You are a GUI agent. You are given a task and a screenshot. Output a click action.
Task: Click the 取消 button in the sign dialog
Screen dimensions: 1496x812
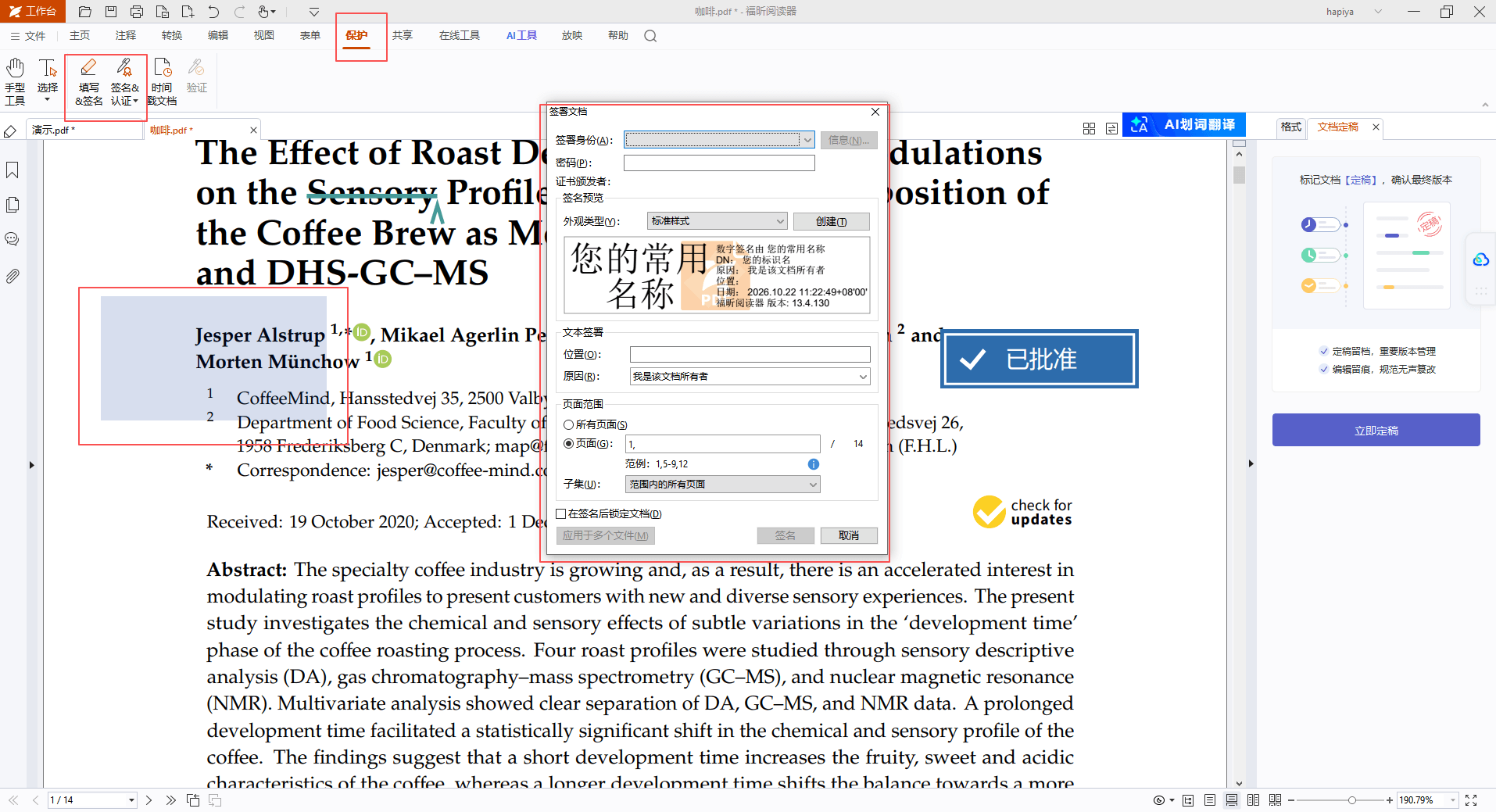point(849,535)
